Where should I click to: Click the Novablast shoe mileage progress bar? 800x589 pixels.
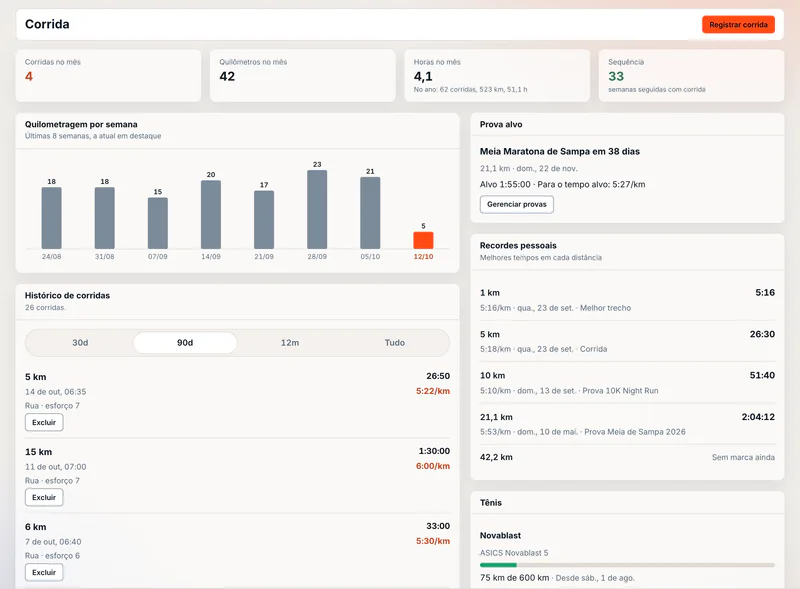(627, 565)
